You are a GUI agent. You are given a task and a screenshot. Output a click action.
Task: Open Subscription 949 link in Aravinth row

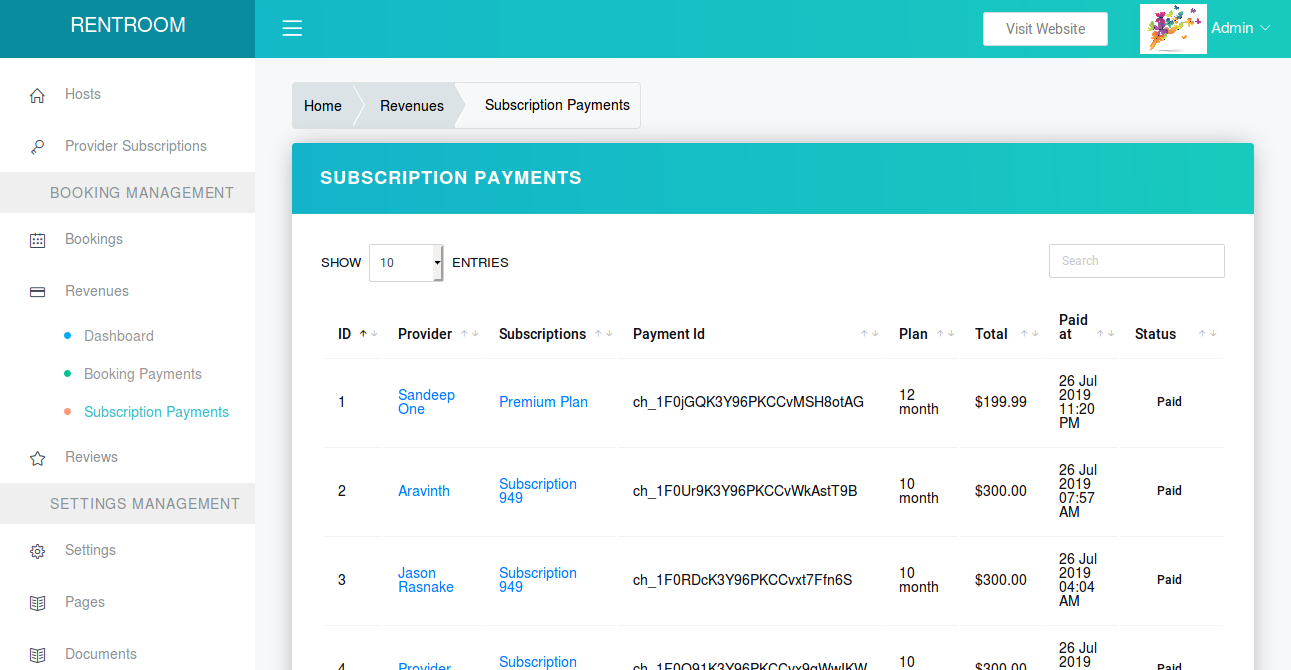pyautogui.click(x=538, y=491)
